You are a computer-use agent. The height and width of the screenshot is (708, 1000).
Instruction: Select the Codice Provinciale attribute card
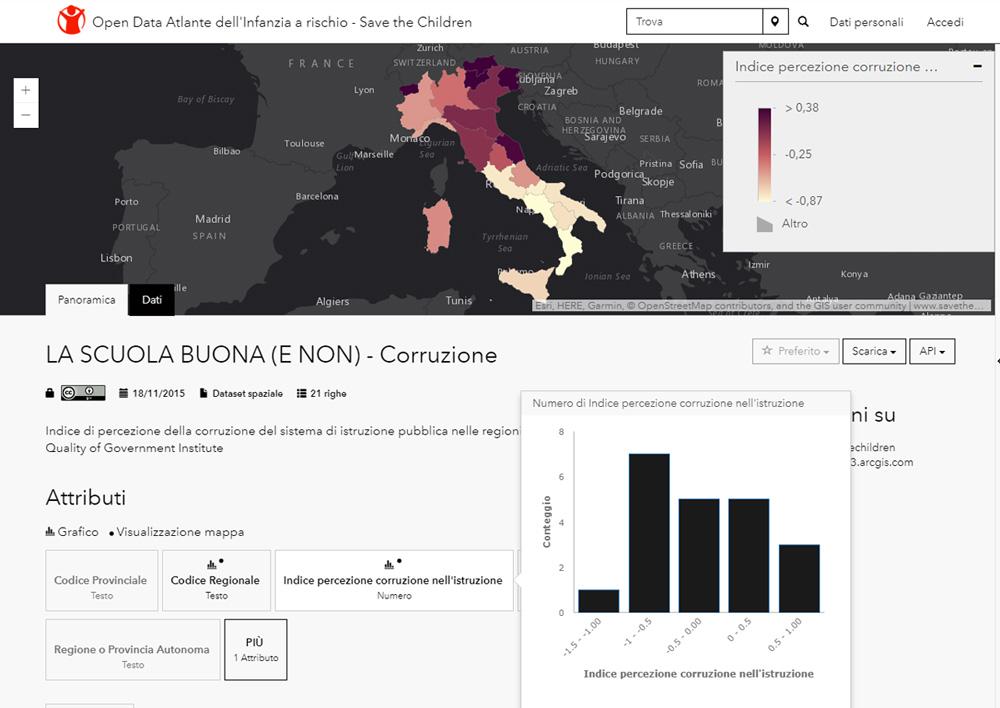(x=101, y=580)
